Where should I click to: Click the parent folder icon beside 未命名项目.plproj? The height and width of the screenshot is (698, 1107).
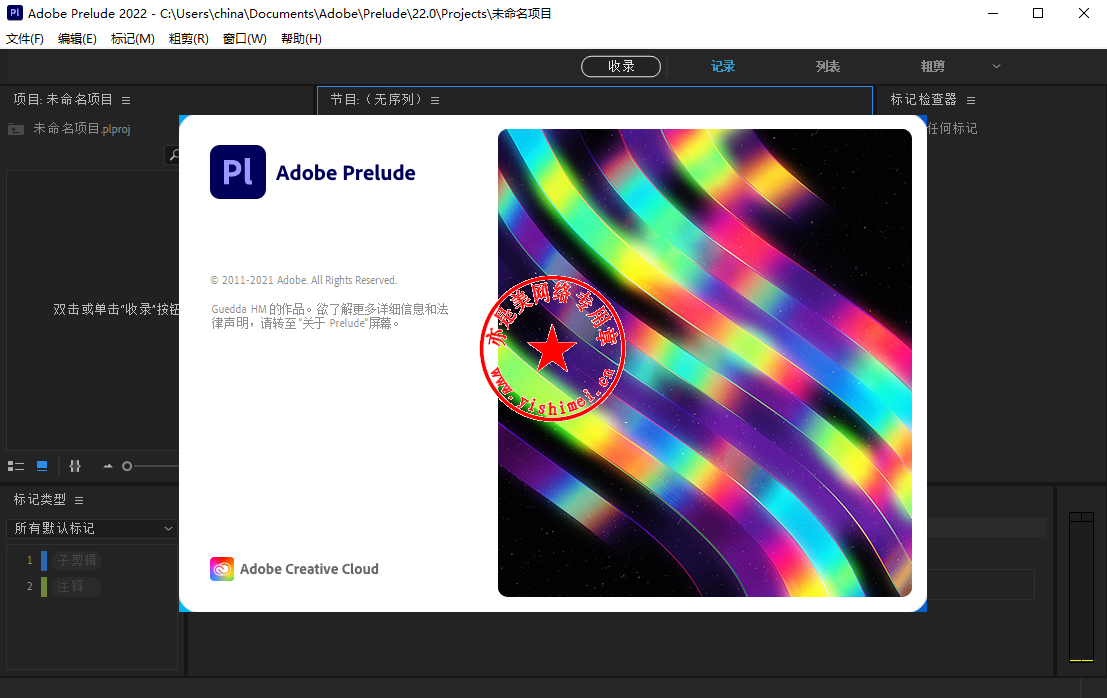point(16,129)
